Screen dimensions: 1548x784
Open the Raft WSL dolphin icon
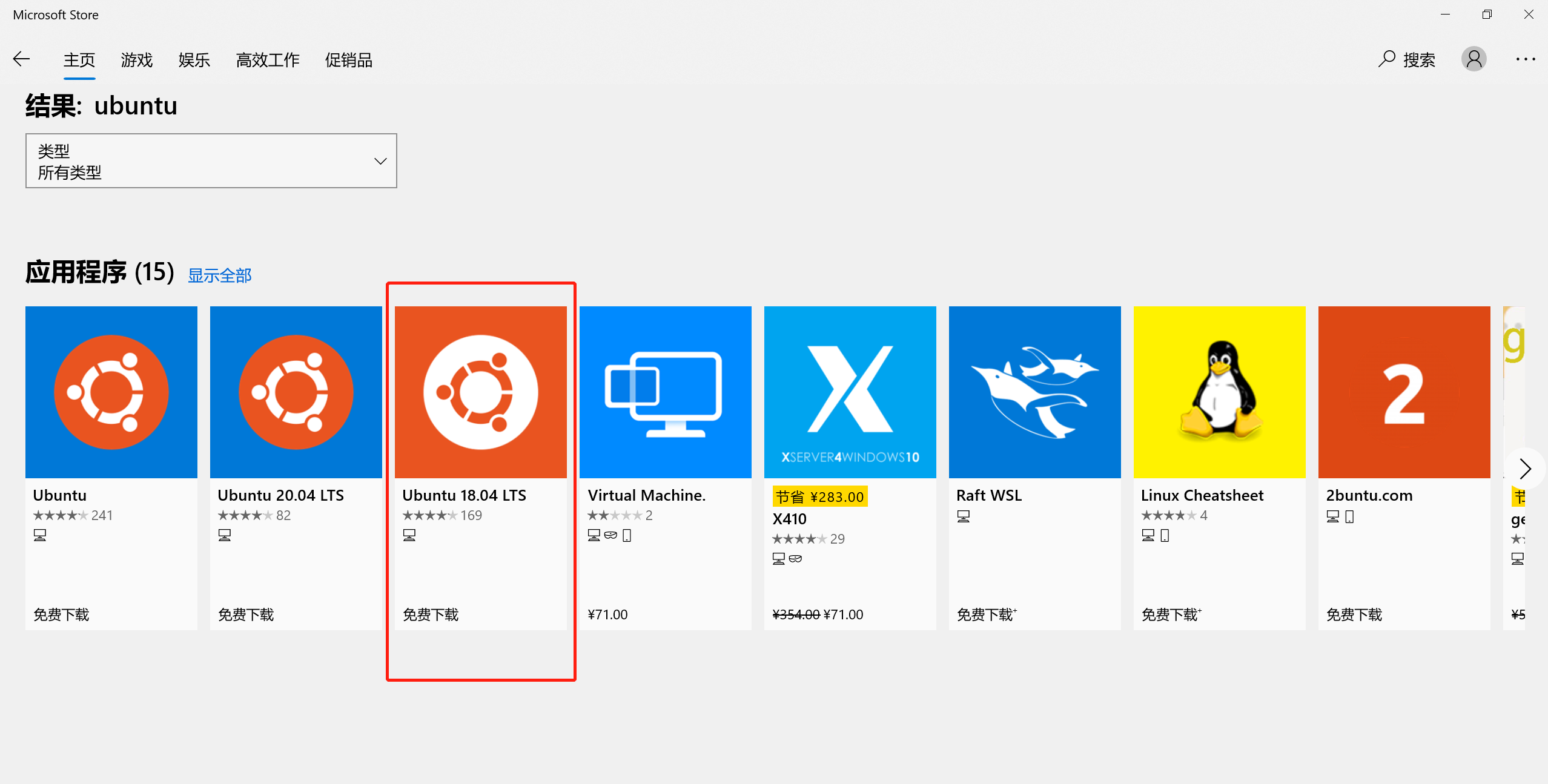point(1034,392)
